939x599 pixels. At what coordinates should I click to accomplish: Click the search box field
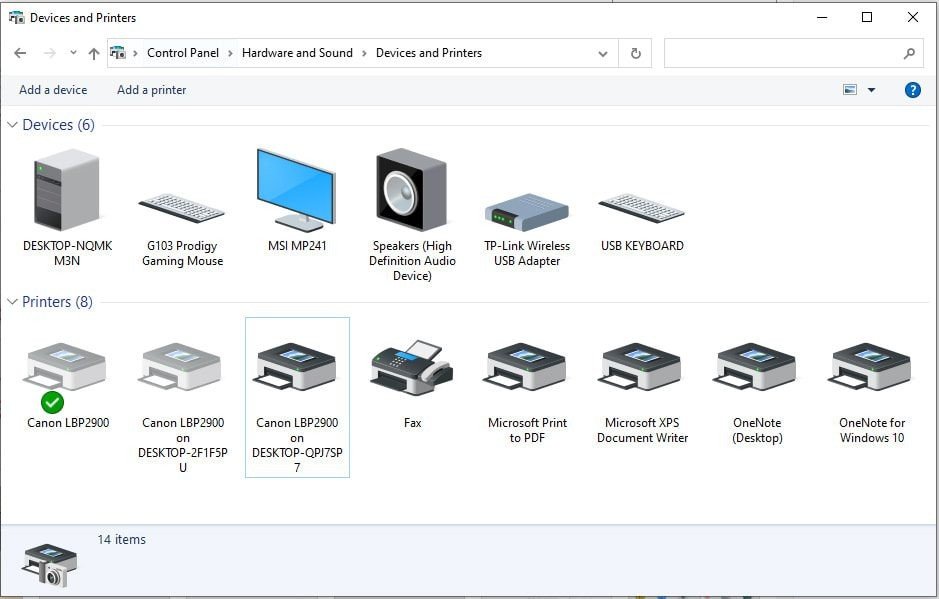(782, 54)
